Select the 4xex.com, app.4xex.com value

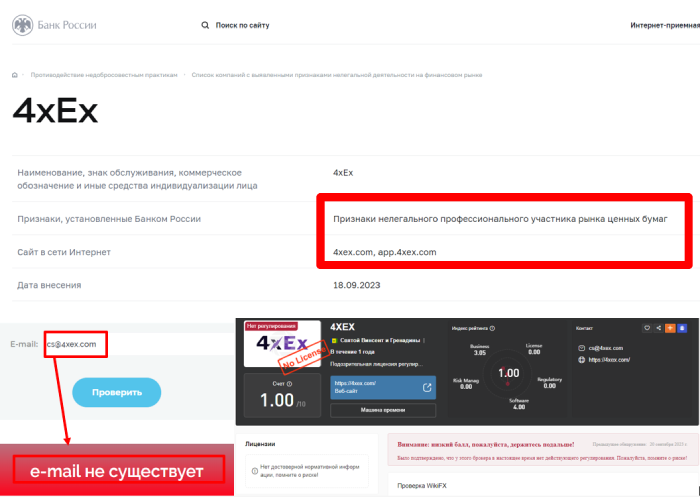click(384, 252)
